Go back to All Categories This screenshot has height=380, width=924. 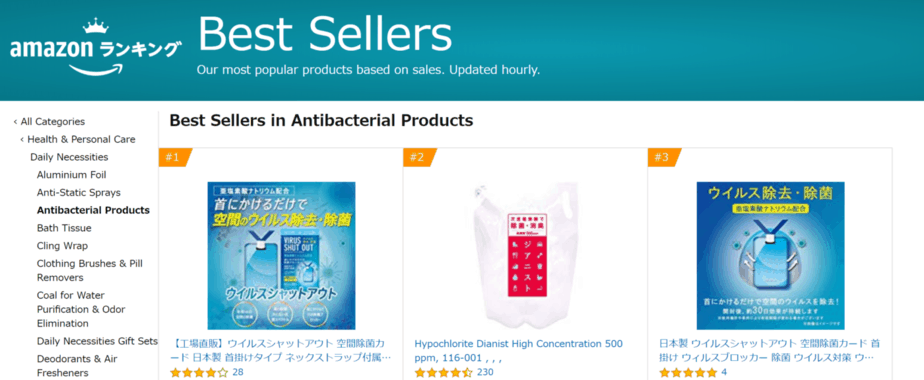[49, 121]
